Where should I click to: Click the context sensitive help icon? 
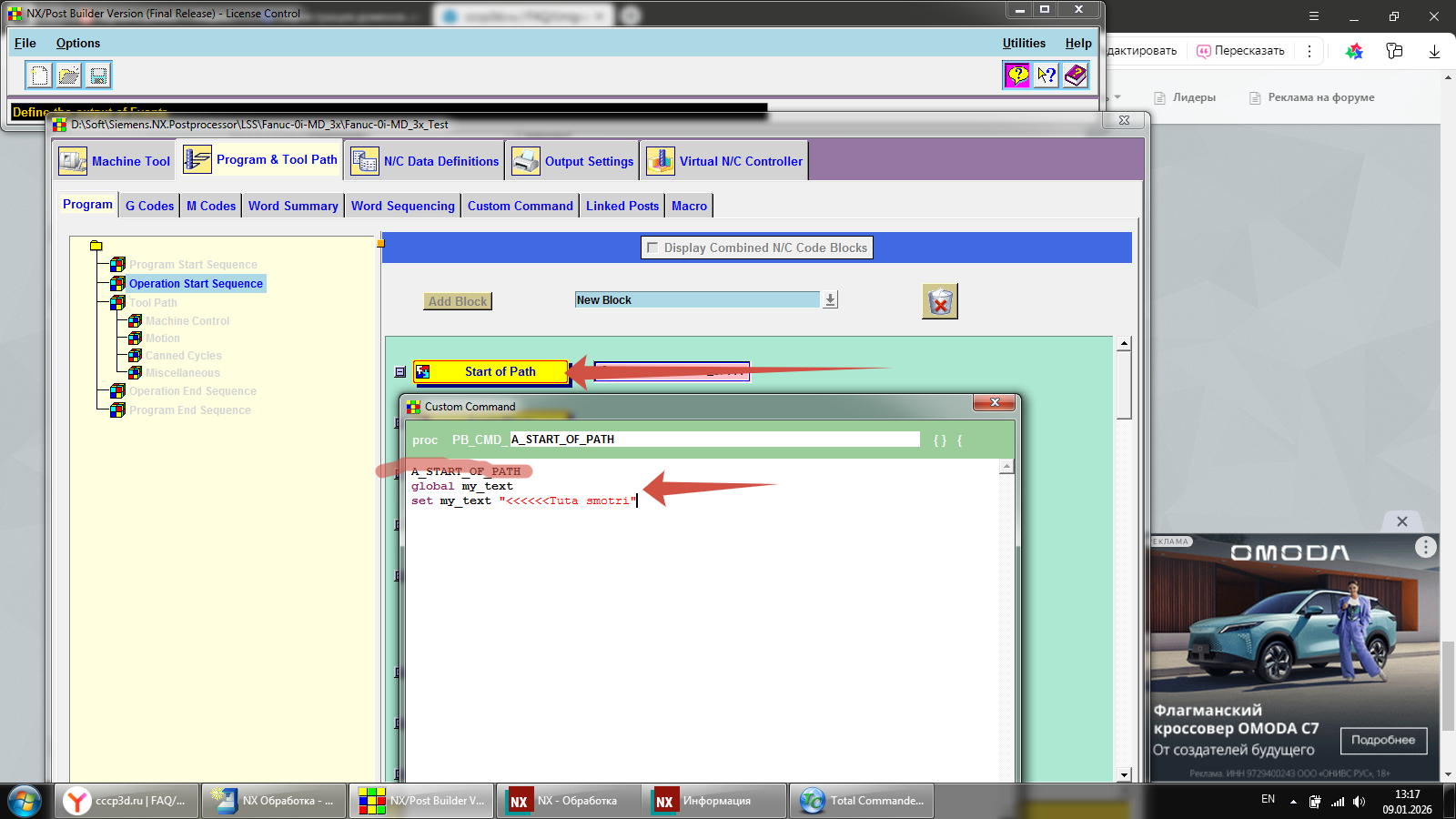[1046, 76]
